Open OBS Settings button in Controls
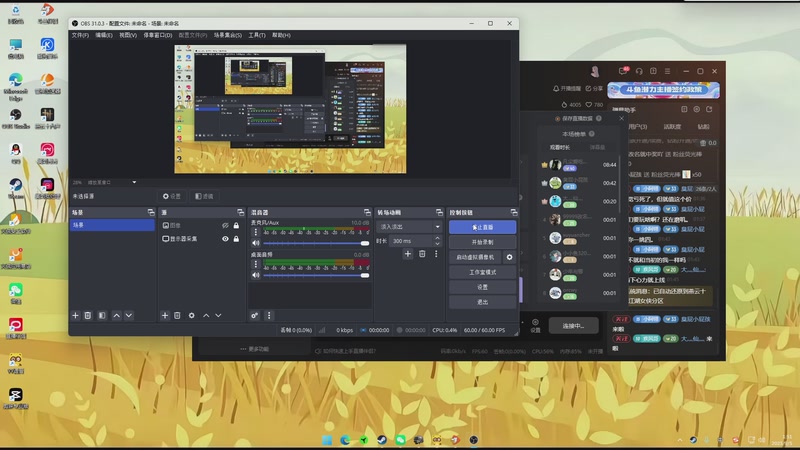This screenshot has width=800, height=450. (x=482, y=287)
